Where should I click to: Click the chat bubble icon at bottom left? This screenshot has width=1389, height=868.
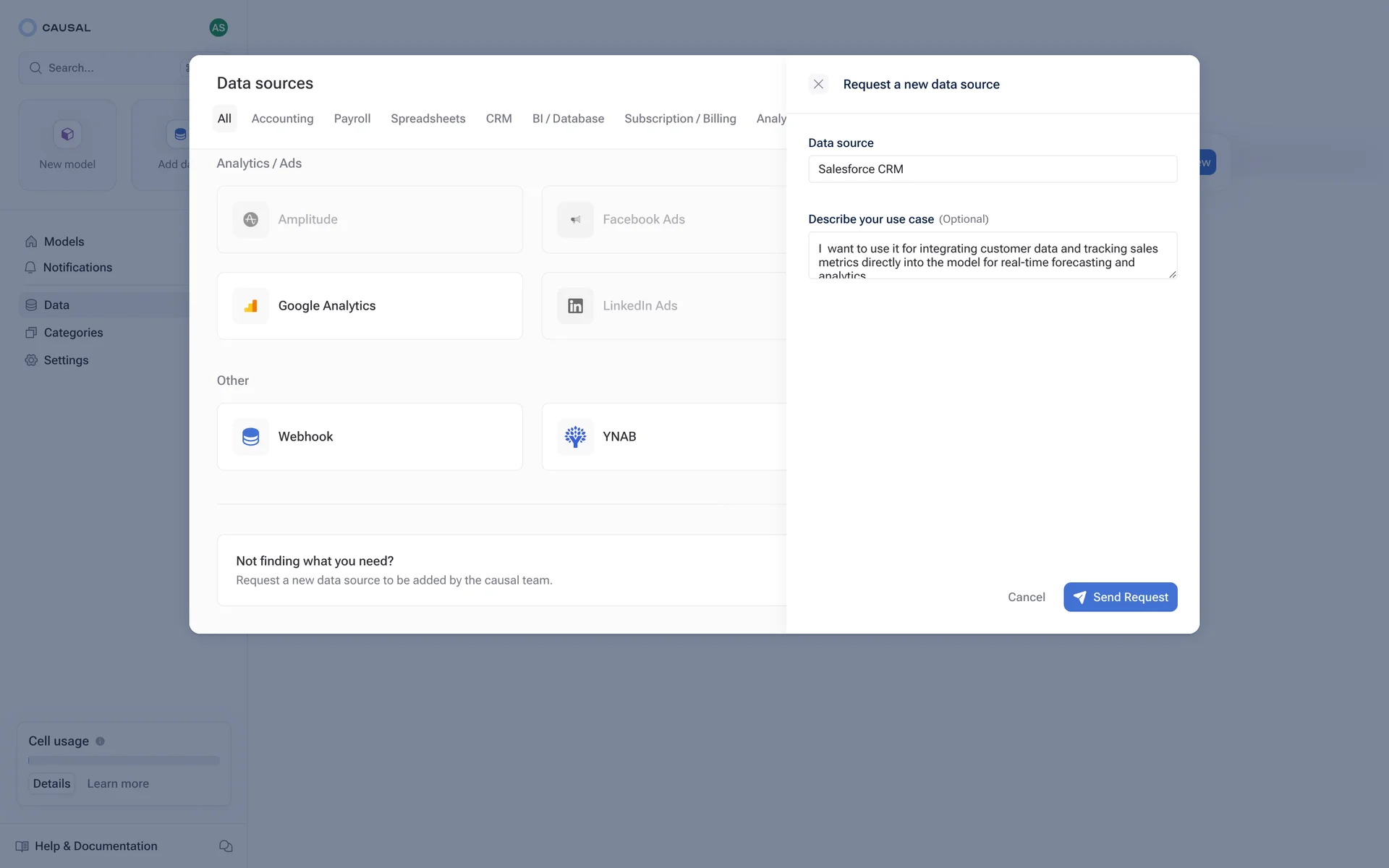[226, 846]
